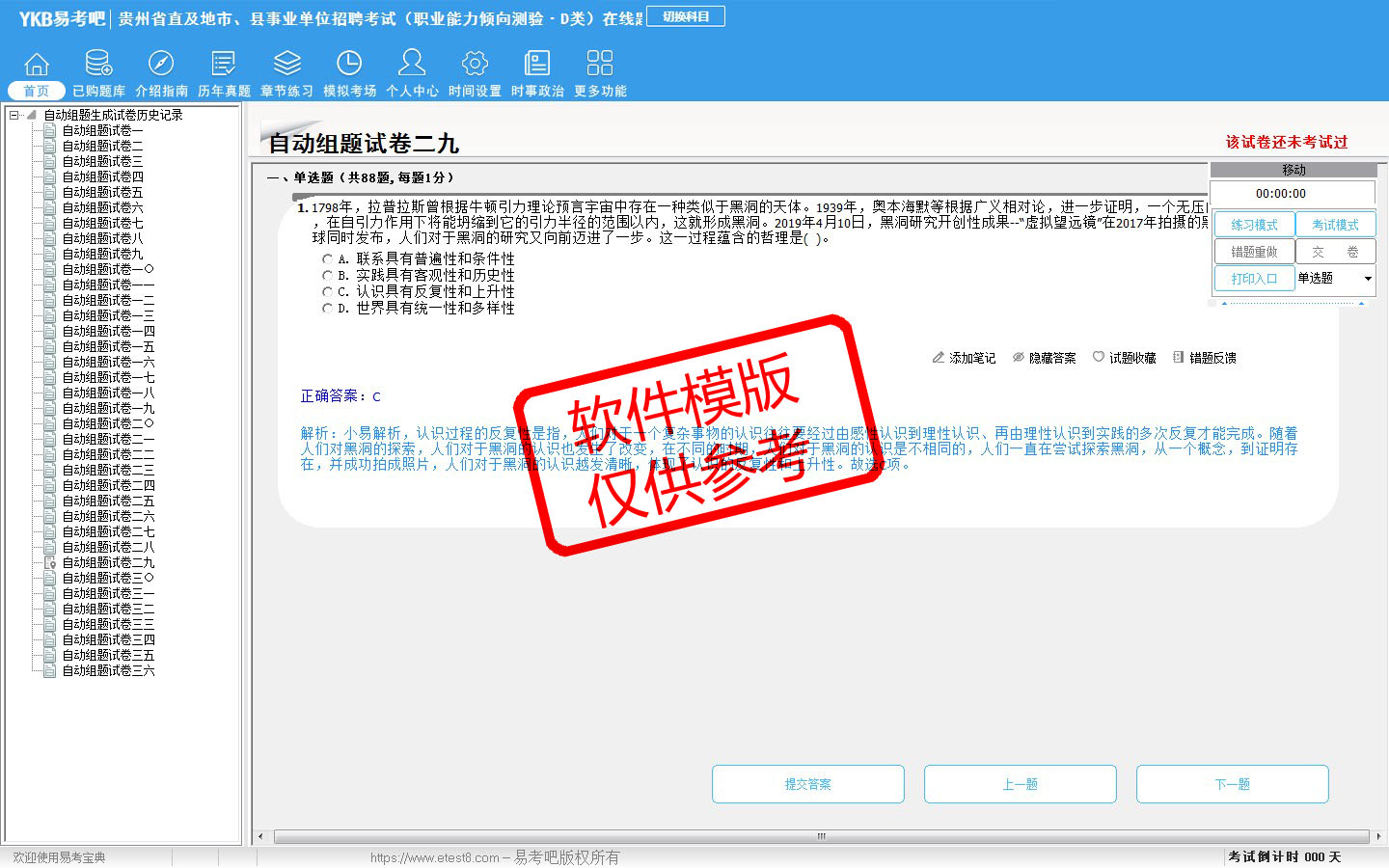The width and height of the screenshot is (1389, 868).
Task: Select option D 世界具有统一性和多样性
Action: point(327,309)
